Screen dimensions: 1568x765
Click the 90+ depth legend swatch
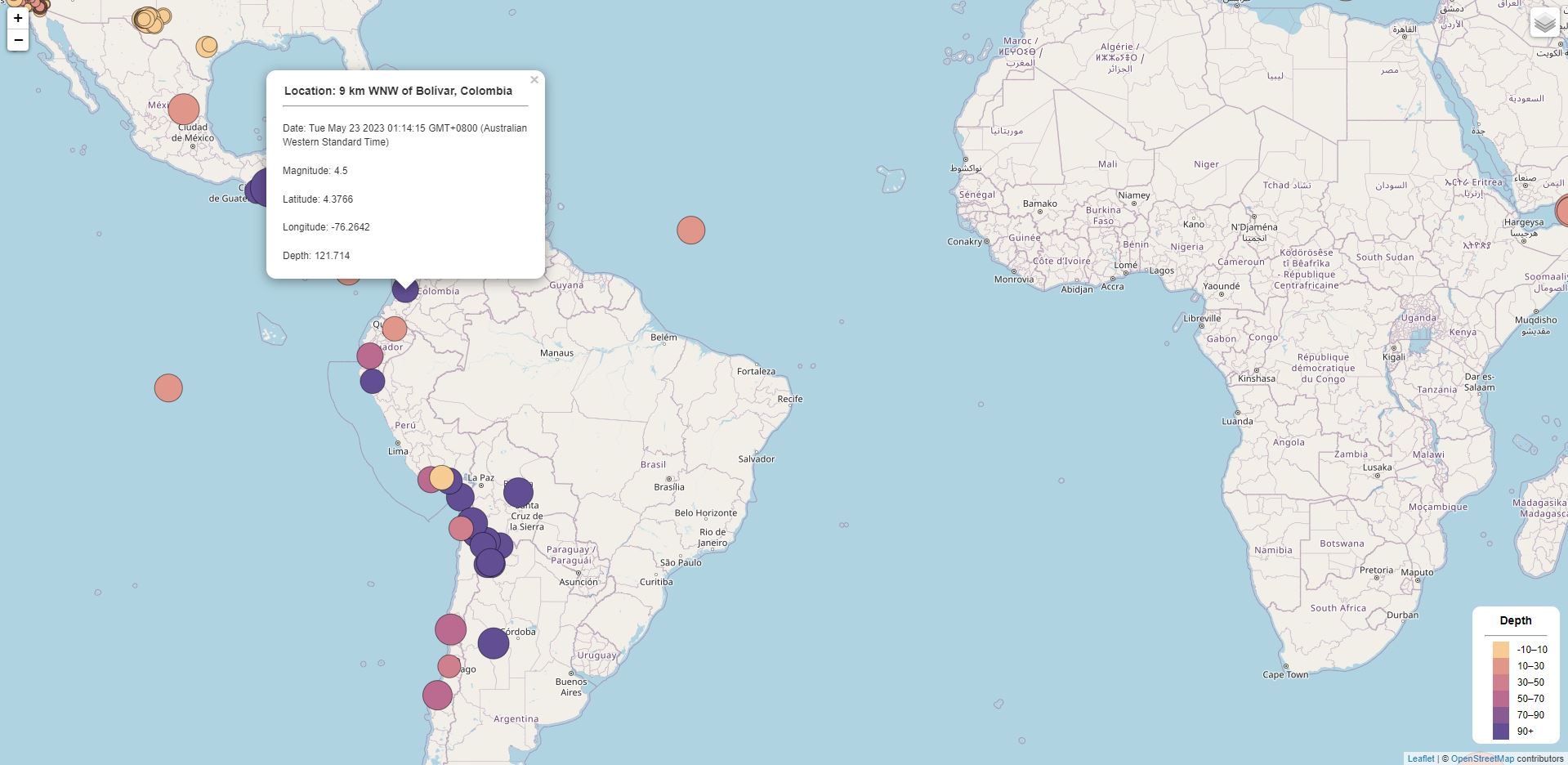[1501, 731]
